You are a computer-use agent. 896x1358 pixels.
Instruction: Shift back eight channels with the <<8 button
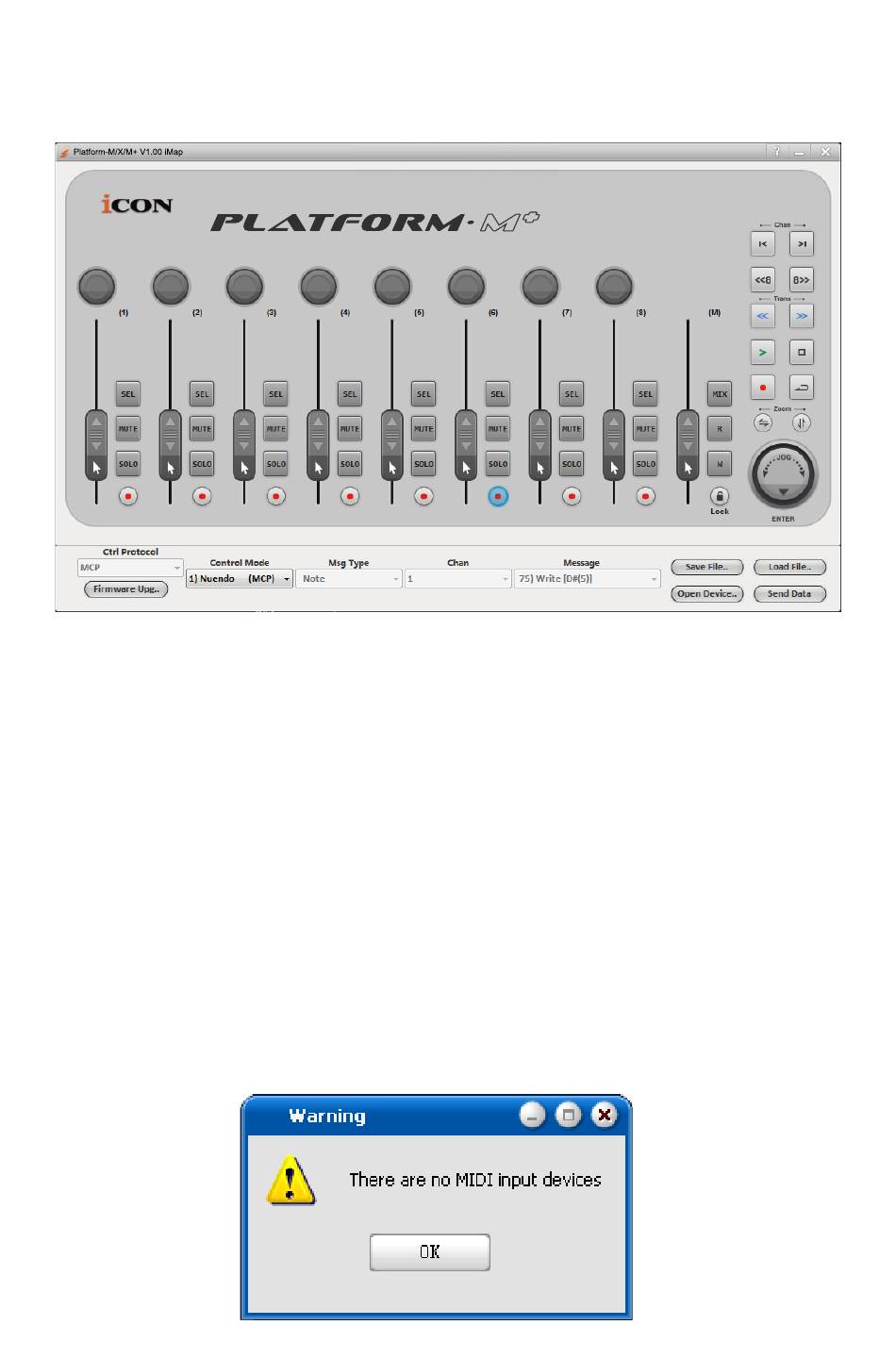[x=763, y=280]
